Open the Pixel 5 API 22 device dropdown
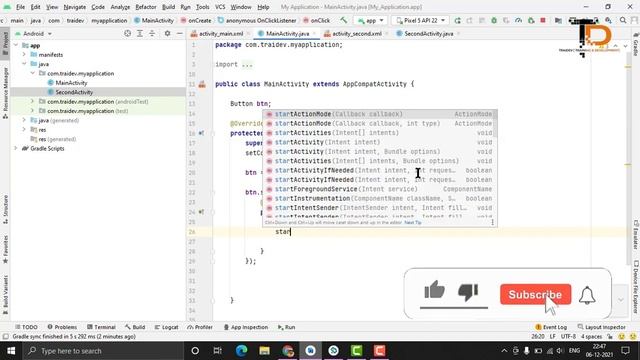This screenshot has height=360, width=640. [x=420, y=20]
